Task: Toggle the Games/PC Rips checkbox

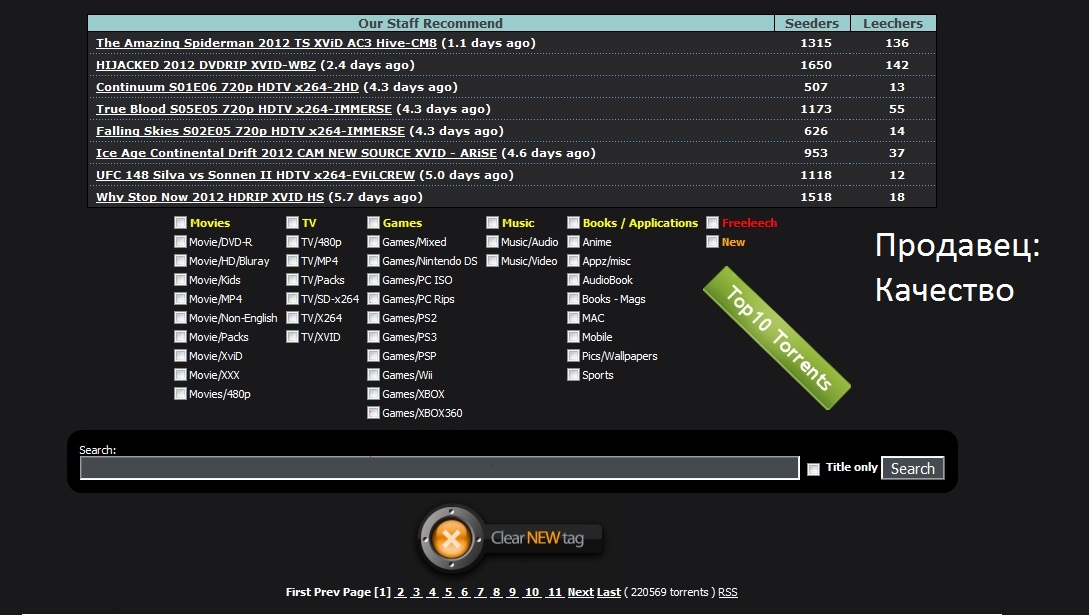Action: 374,298
